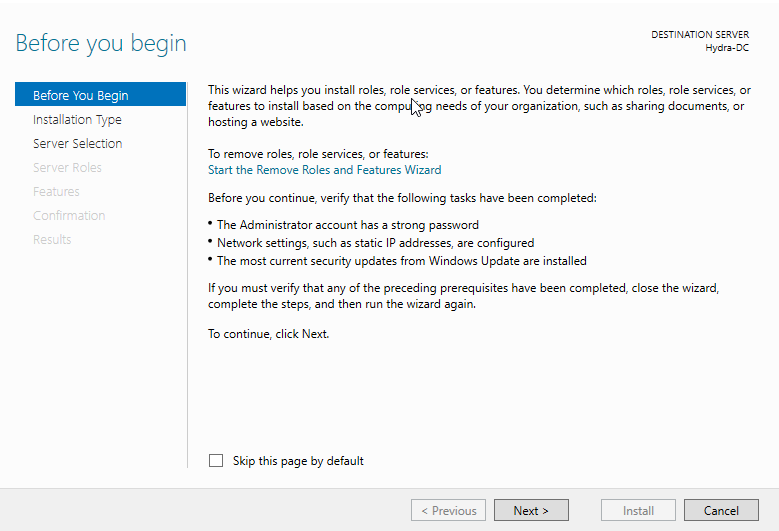779x531 pixels.
Task: Click the disabled Install button
Action: click(638, 510)
